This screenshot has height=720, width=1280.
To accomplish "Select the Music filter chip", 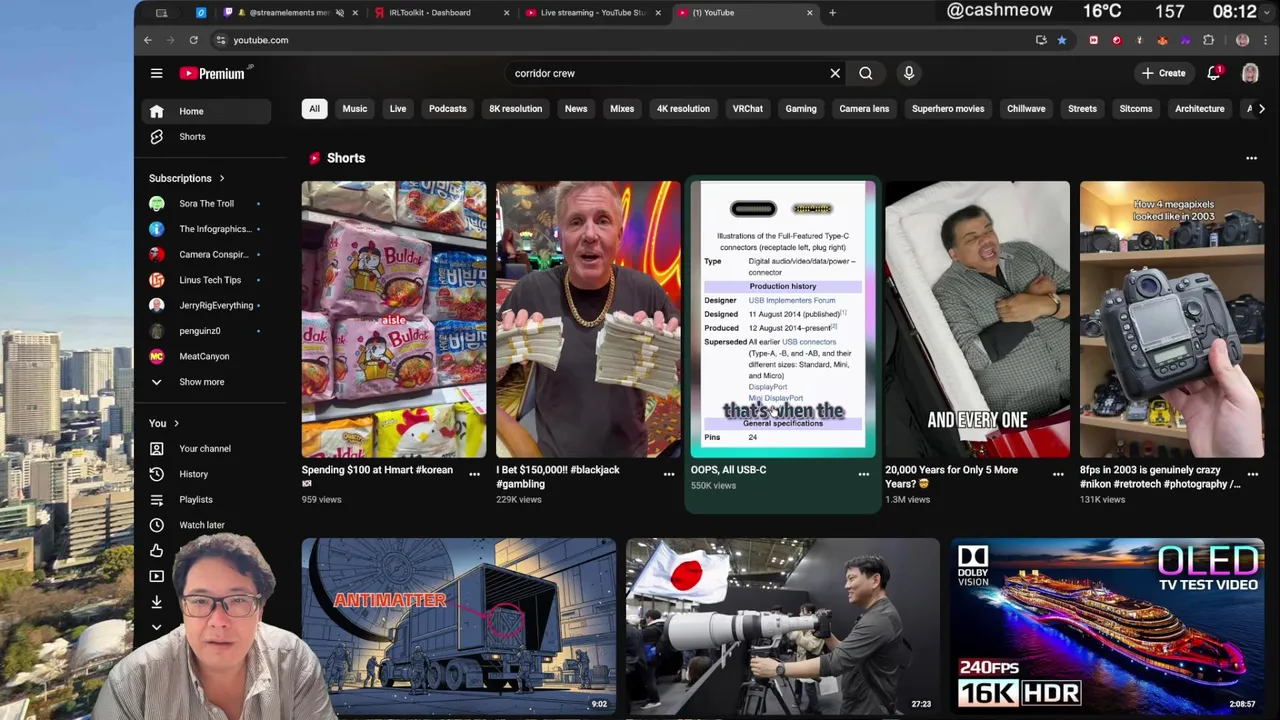I will click(x=355, y=109).
